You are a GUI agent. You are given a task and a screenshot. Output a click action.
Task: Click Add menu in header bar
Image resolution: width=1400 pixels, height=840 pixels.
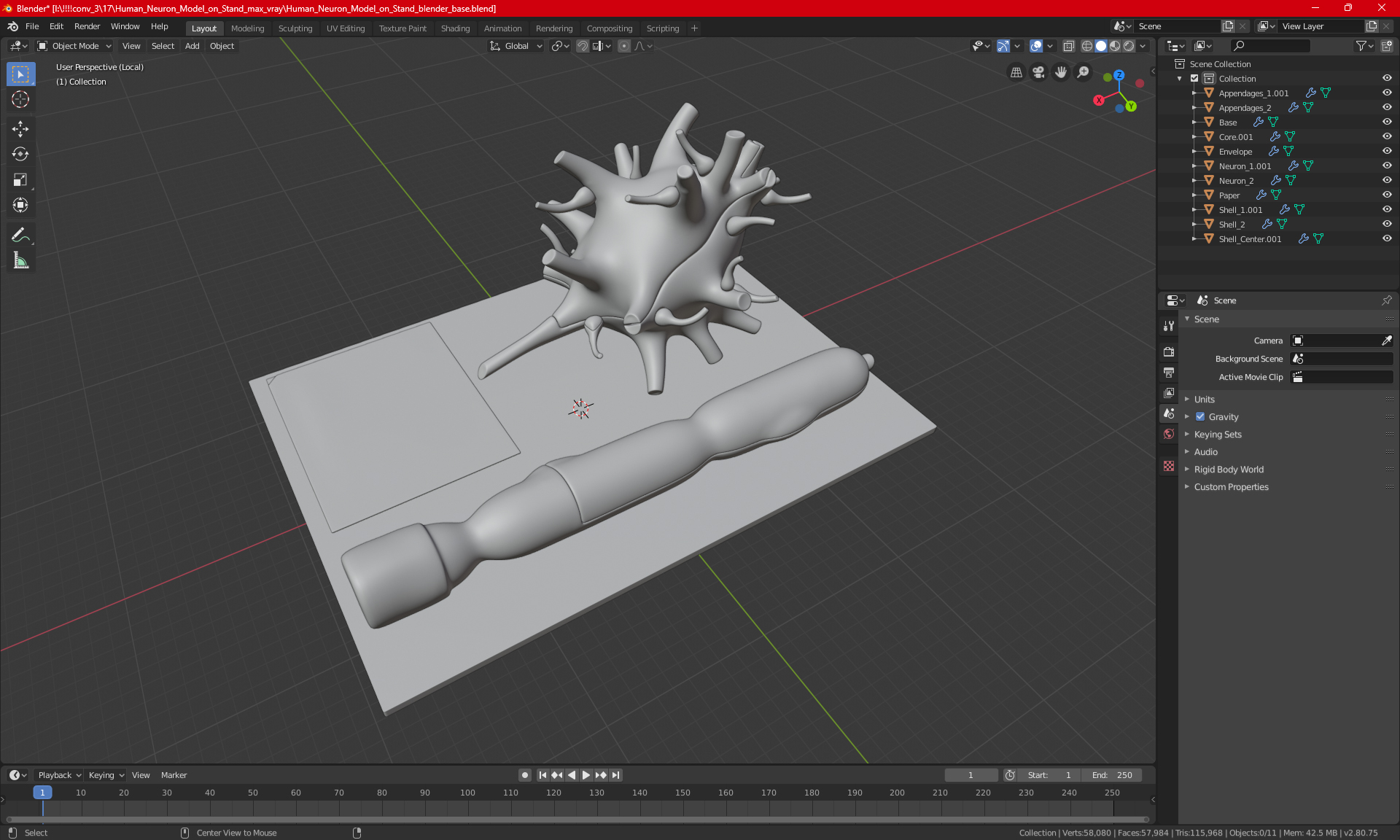tap(192, 46)
